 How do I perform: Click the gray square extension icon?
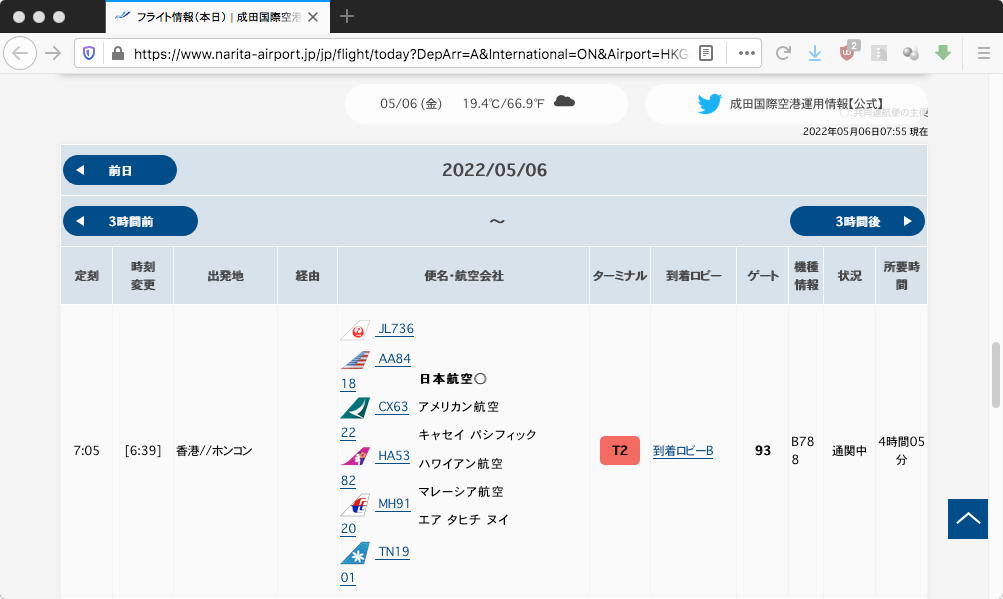pyautogui.click(x=879, y=53)
